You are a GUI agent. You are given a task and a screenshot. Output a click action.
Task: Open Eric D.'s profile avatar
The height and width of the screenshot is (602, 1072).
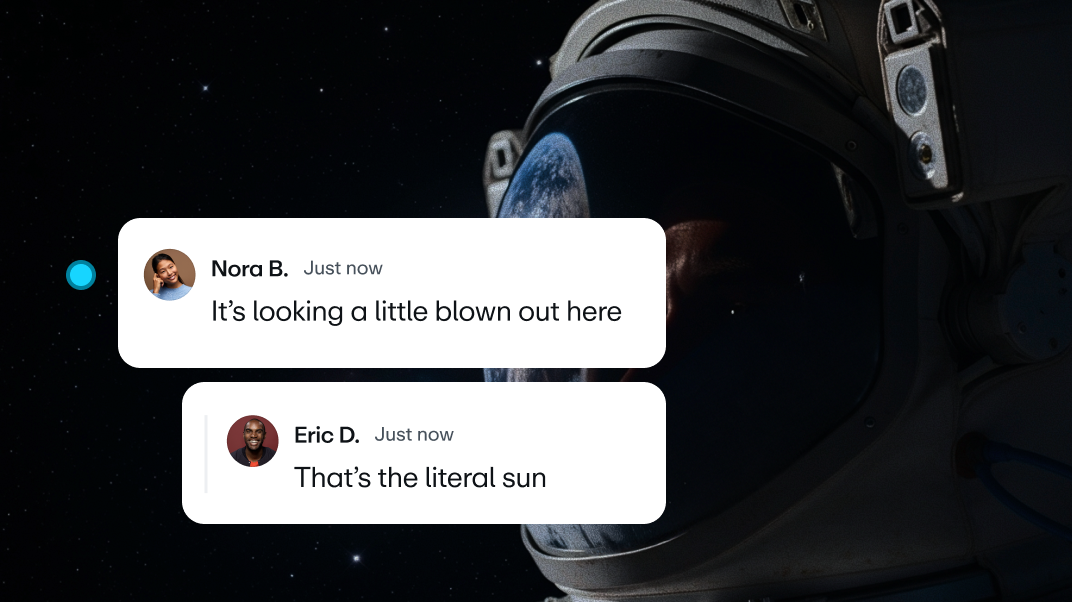(252, 441)
